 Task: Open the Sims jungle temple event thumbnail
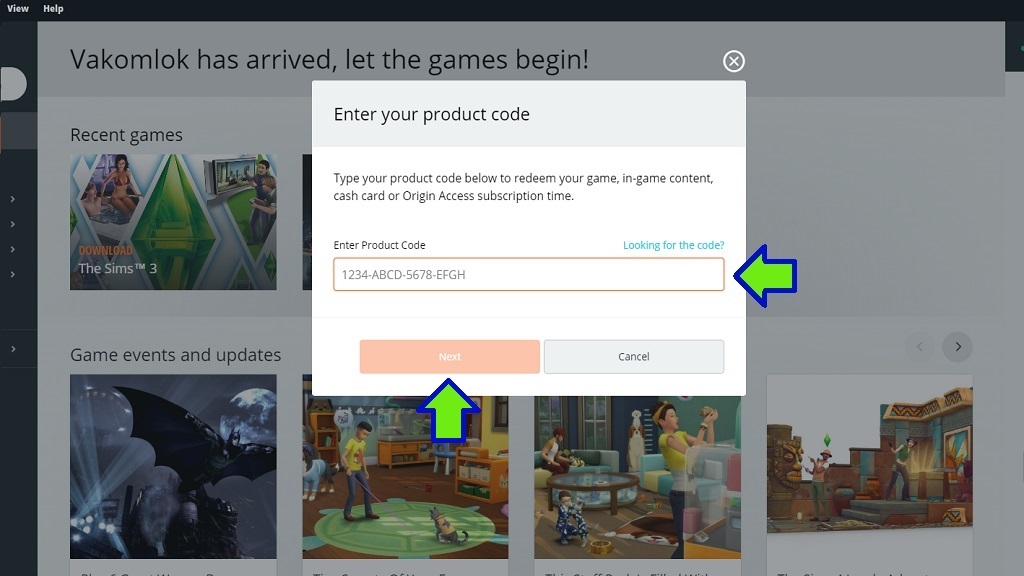click(869, 466)
